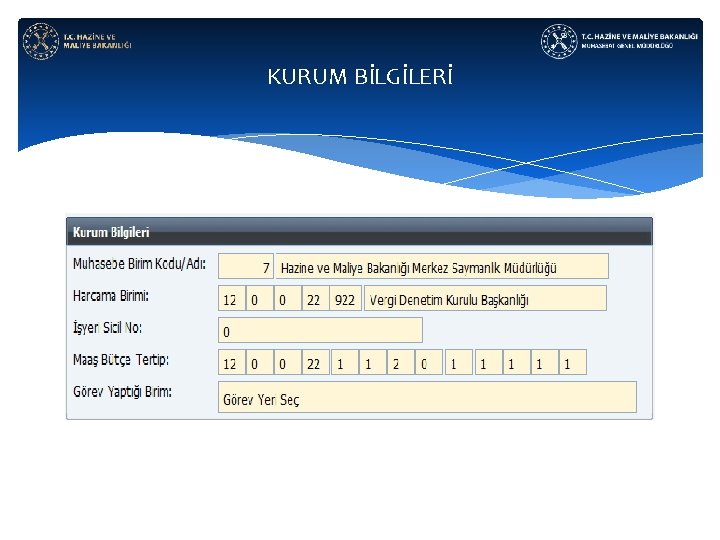Open the Görev Yeri Seç selection field

click(427, 397)
